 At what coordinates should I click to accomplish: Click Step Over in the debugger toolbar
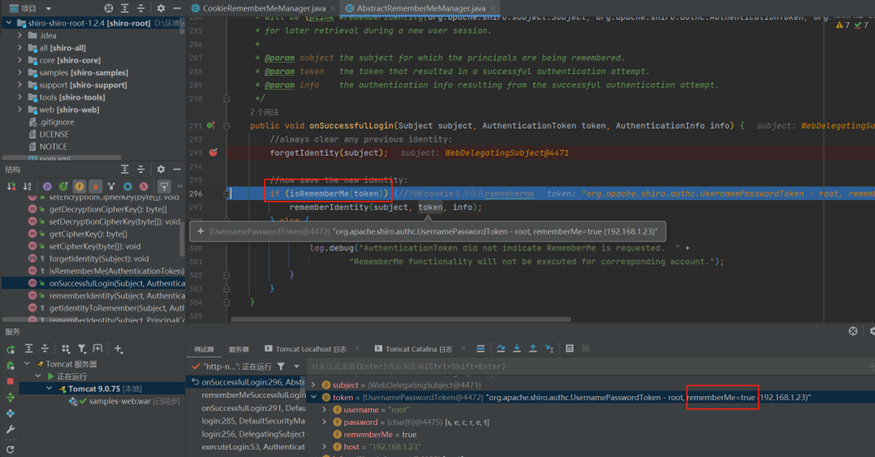click(x=501, y=349)
